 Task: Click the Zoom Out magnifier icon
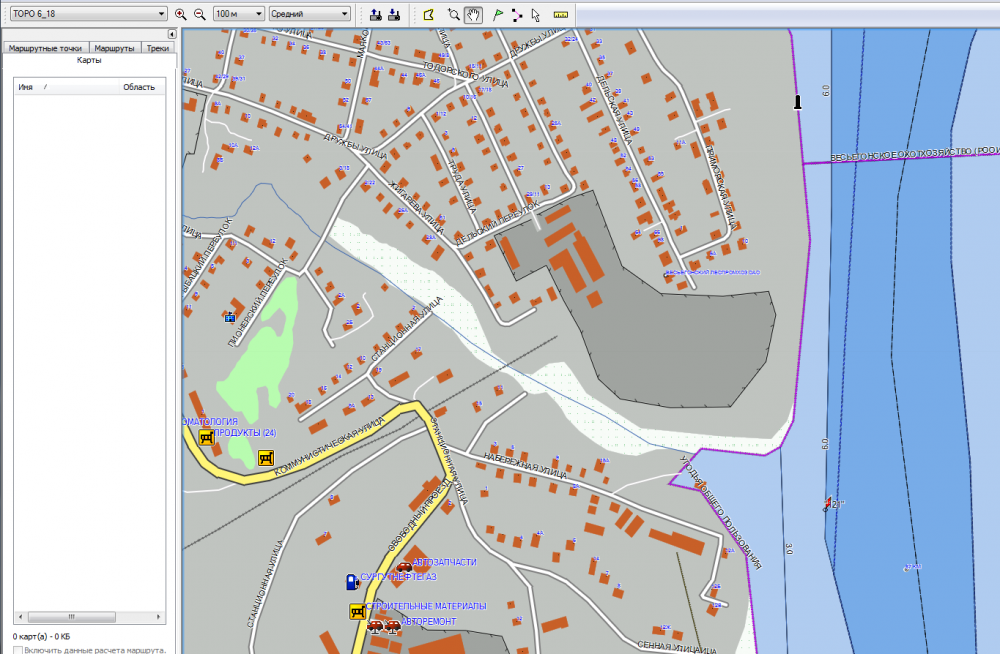(199, 15)
